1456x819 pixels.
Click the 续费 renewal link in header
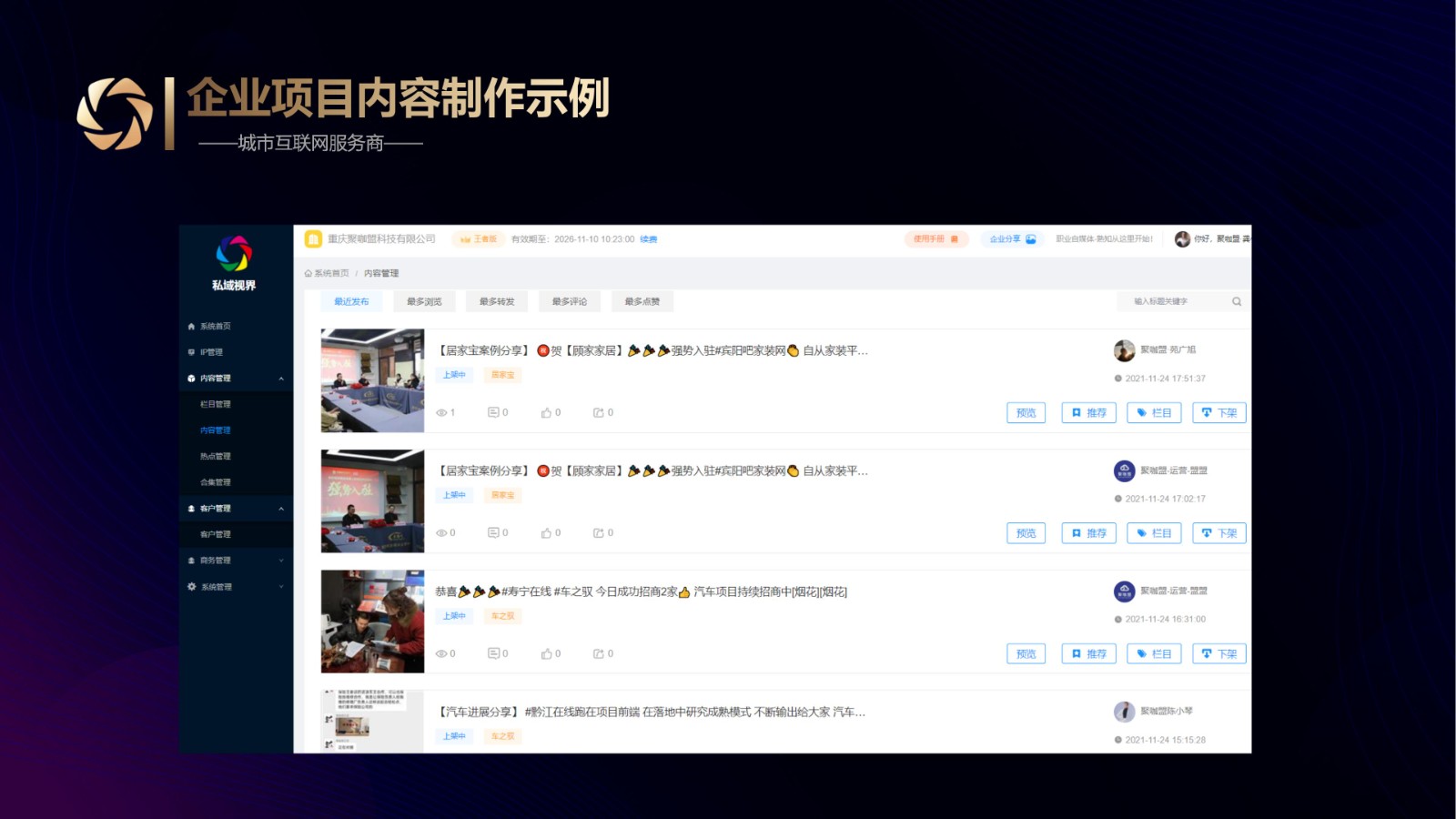pyautogui.click(x=648, y=239)
